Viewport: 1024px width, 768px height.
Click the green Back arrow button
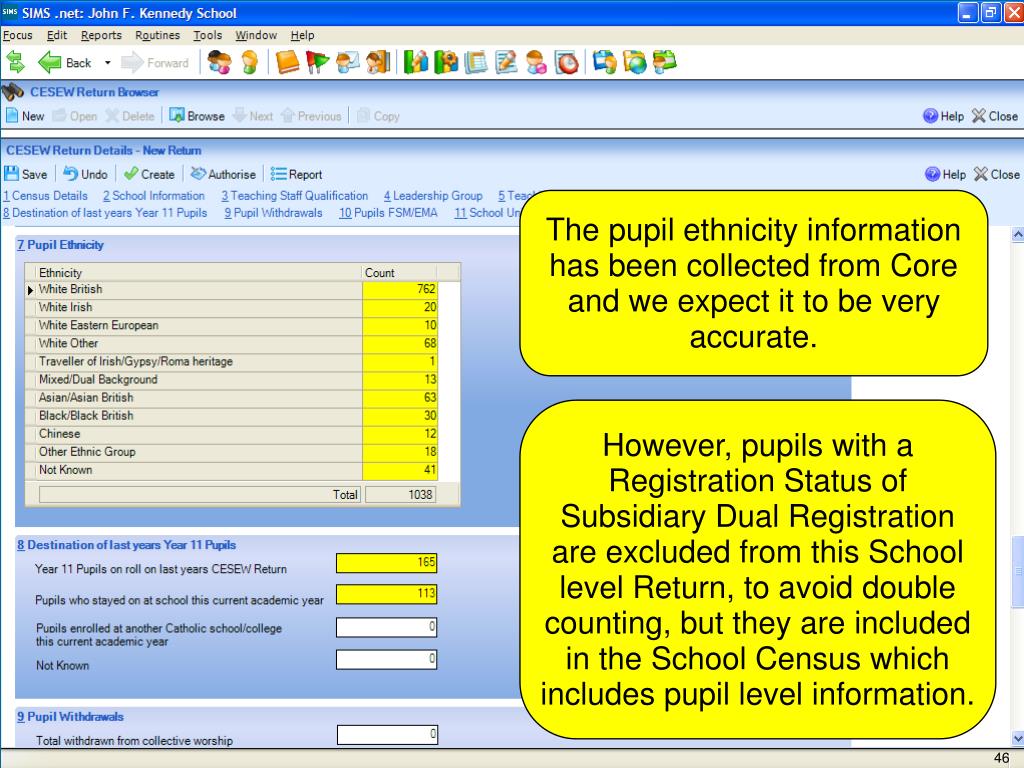[65, 63]
